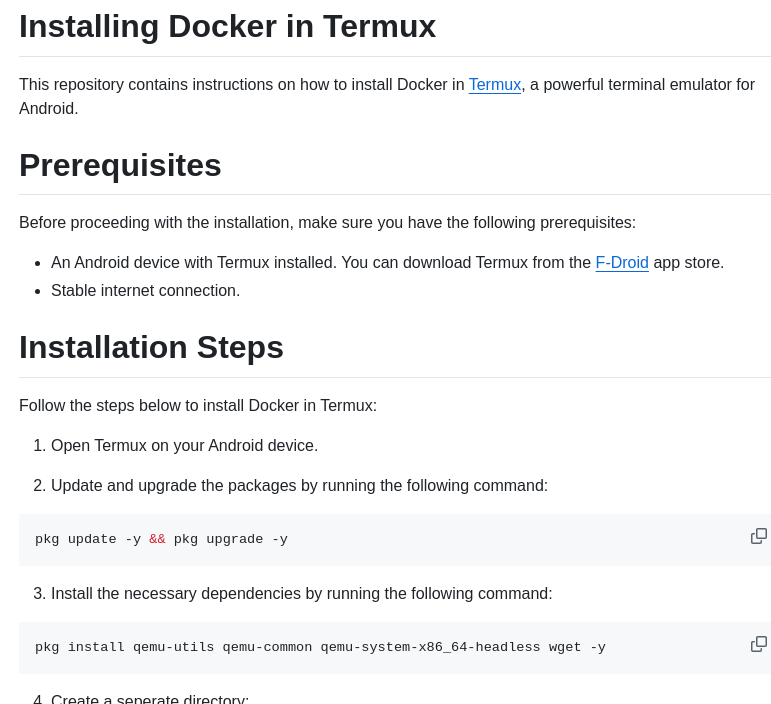Click 'Open Termux on your Android device.' step
Image resolution: width=771 pixels, height=704 pixels.
[x=184, y=445]
